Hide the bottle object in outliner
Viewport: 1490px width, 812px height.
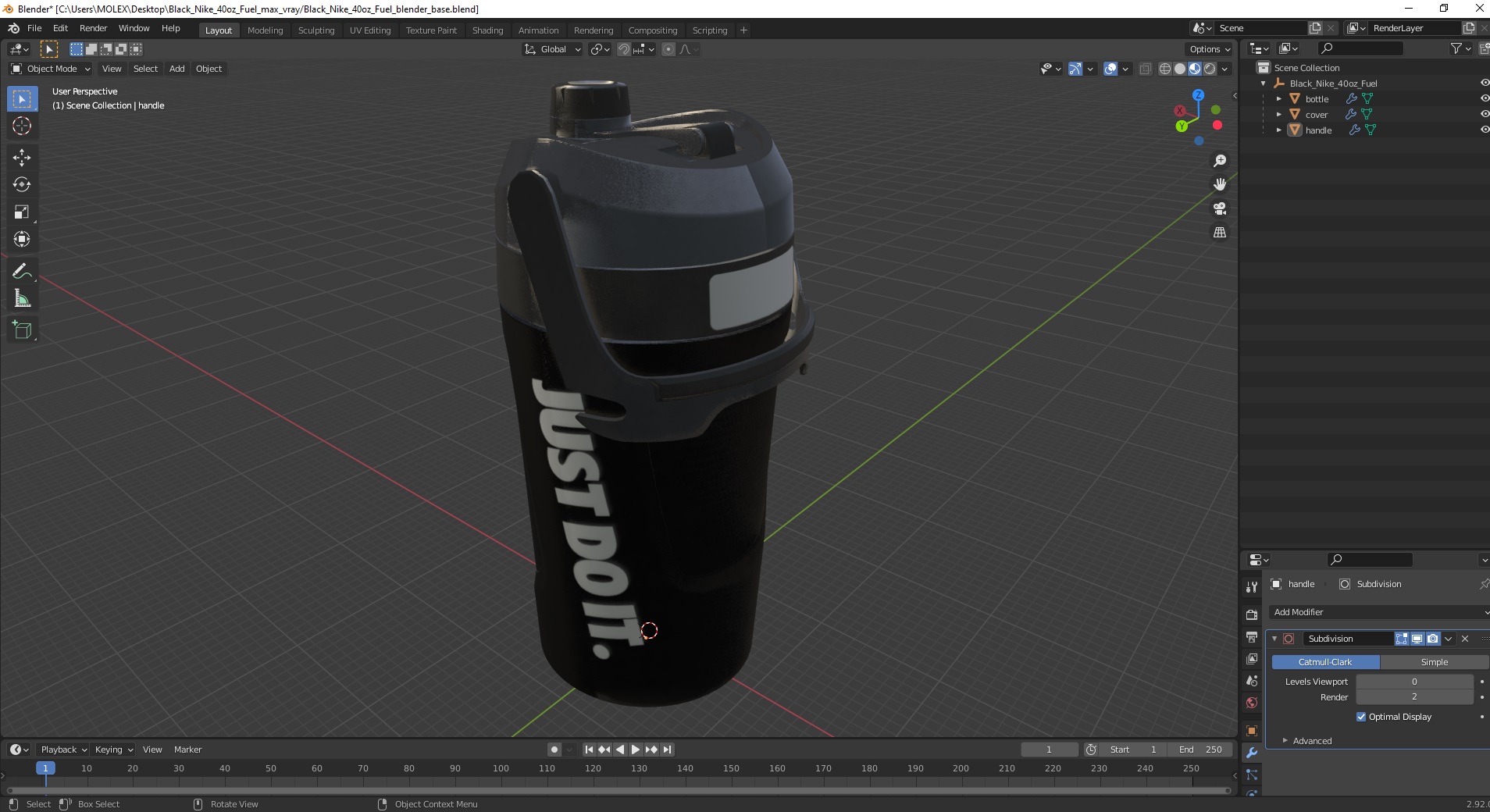click(x=1485, y=98)
